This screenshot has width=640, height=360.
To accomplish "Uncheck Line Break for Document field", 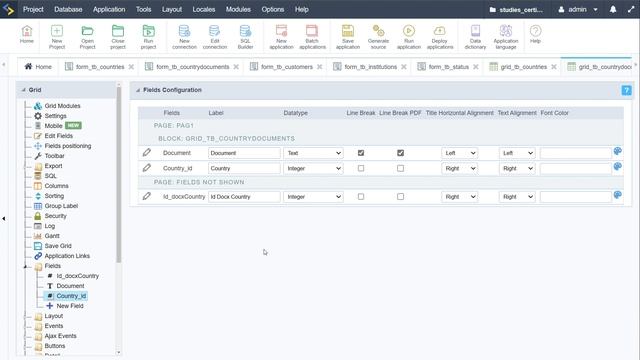I will pos(361,153).
